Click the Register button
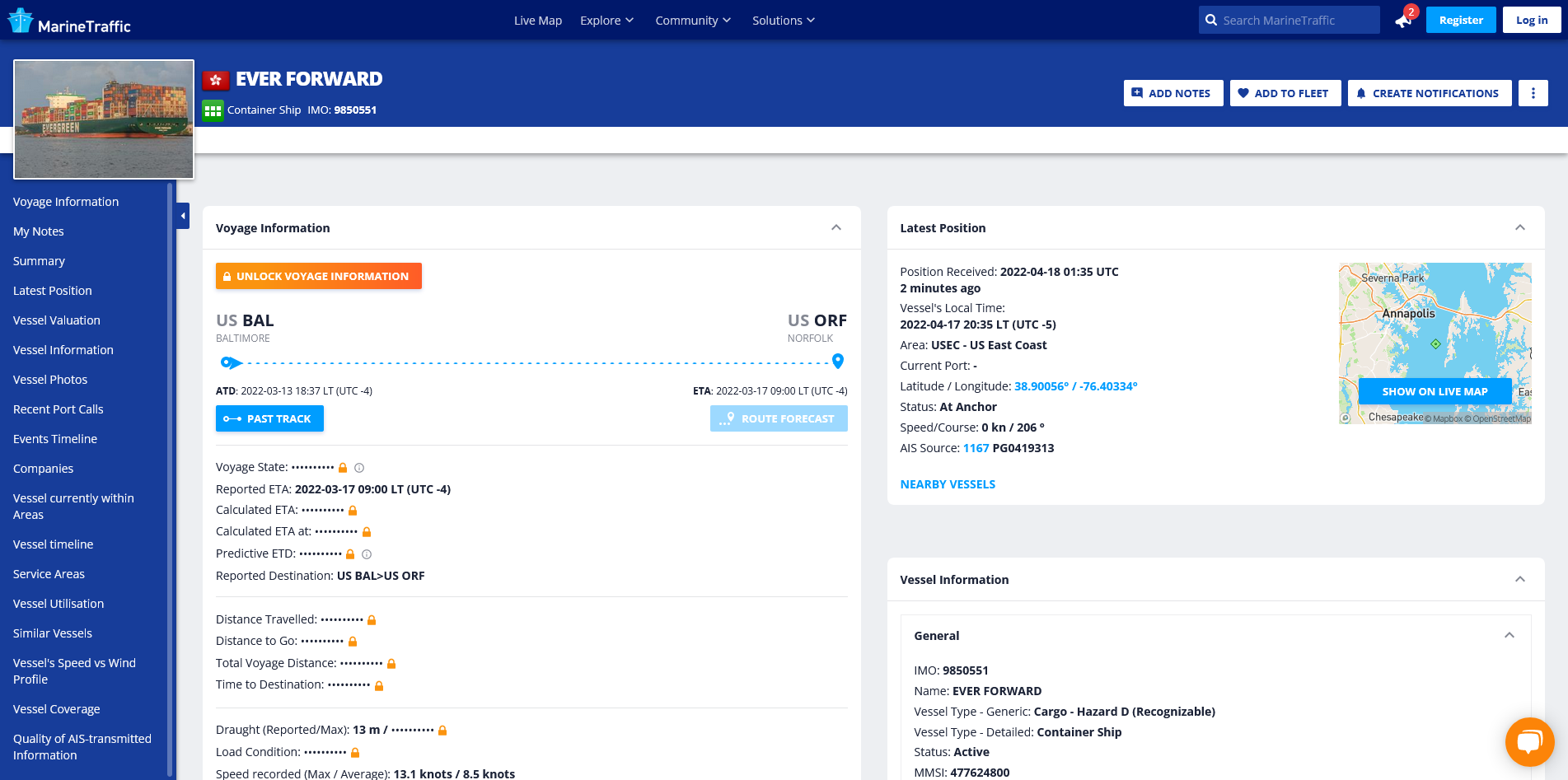Viewport: 1568px width, 780px height. [1461, 21]
